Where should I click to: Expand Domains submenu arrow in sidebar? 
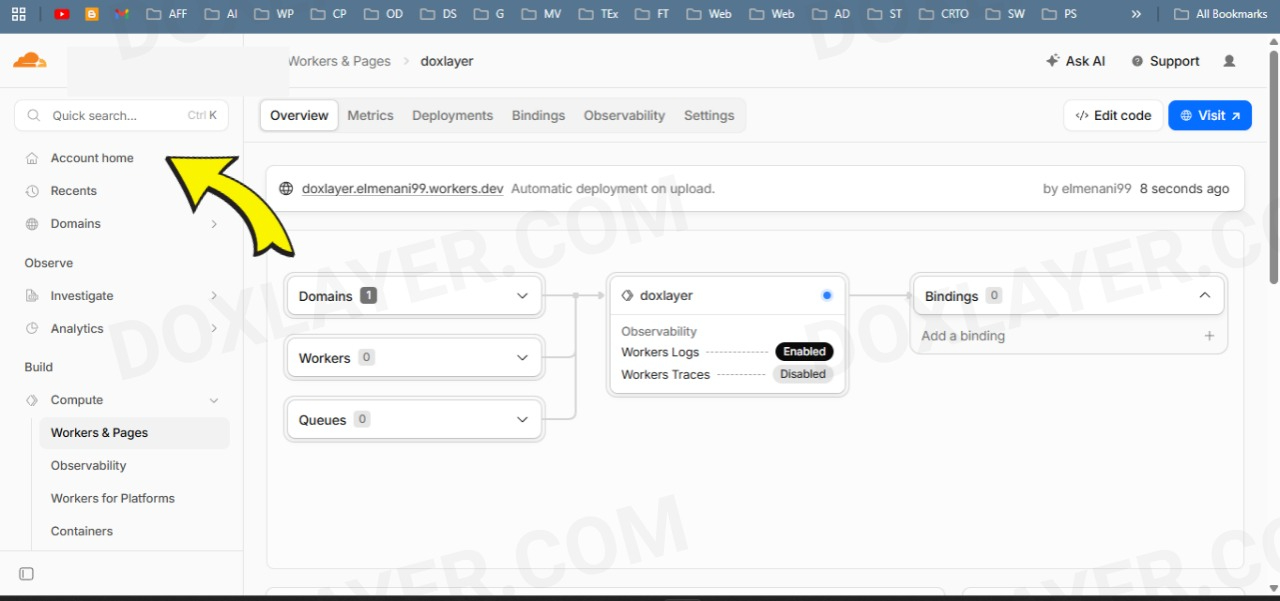pyautogui.click(x=214, y=224)
